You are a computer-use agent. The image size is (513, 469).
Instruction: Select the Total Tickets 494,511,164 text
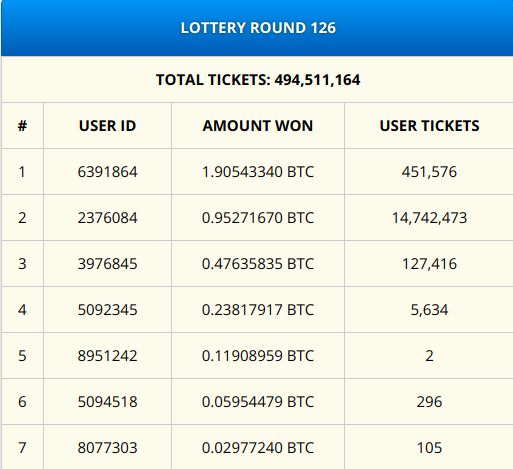pyautogui.click(x=258, y=80)
